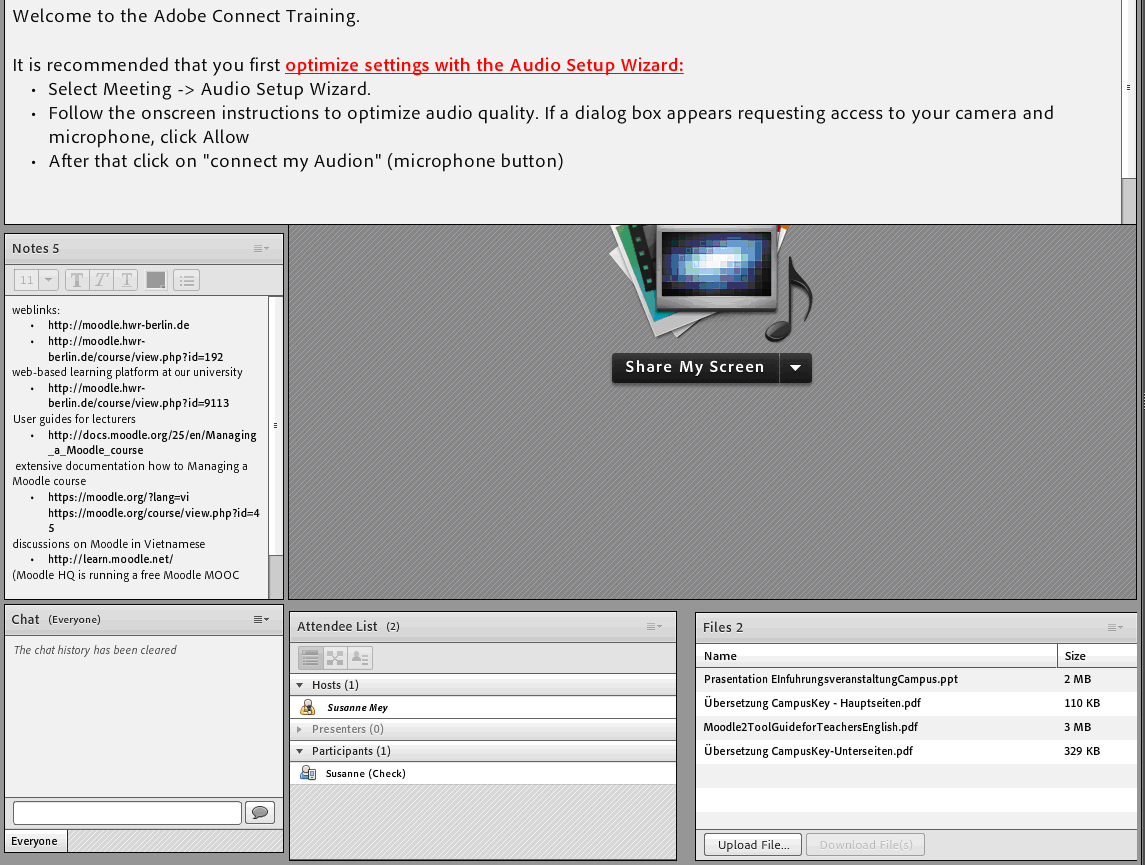The image size is (1145, 865).
Task: Open the Notes text color swatch
Action: [x=156, y=281]
